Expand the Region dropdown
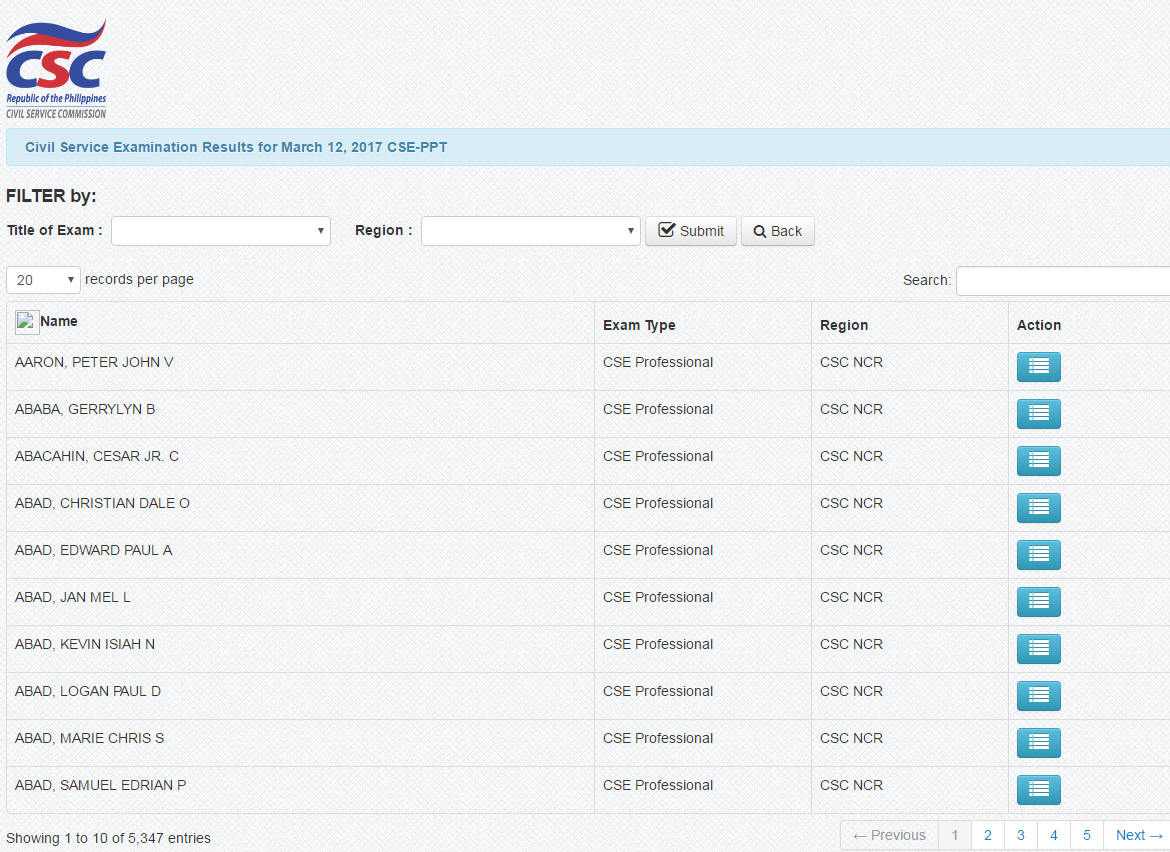1170x852 pixels. [530, 231]
